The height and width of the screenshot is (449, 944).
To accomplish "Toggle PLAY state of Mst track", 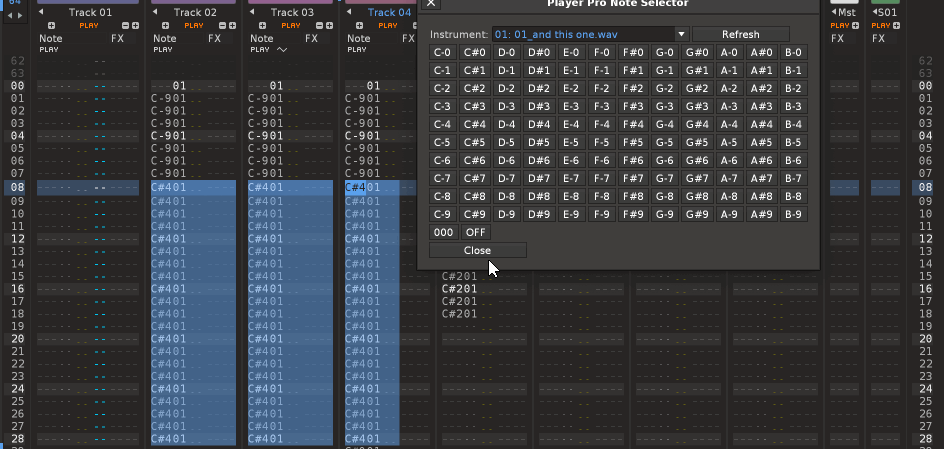I will (838, 25).
